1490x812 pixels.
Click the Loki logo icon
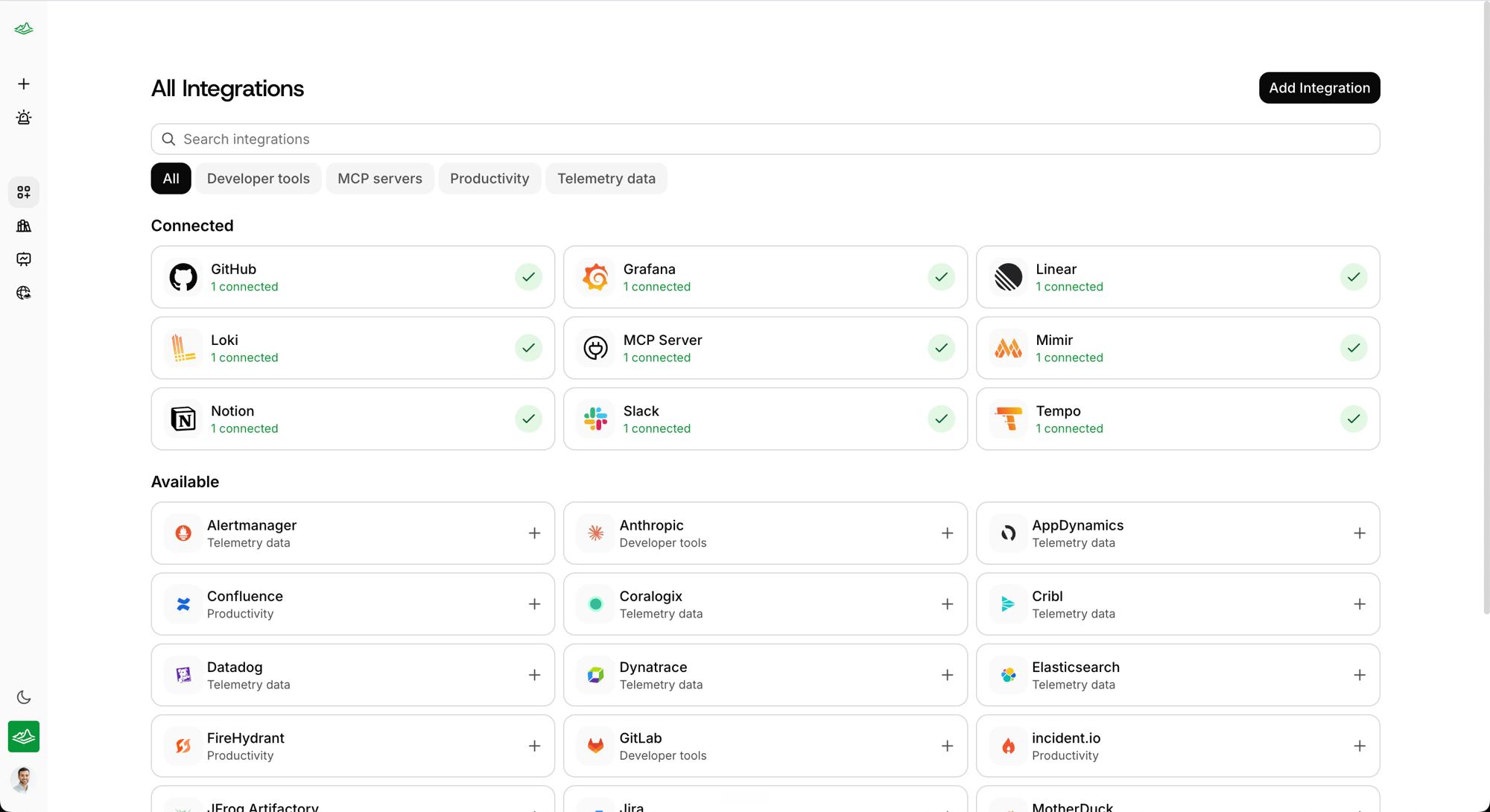click(x=183, y=348)
